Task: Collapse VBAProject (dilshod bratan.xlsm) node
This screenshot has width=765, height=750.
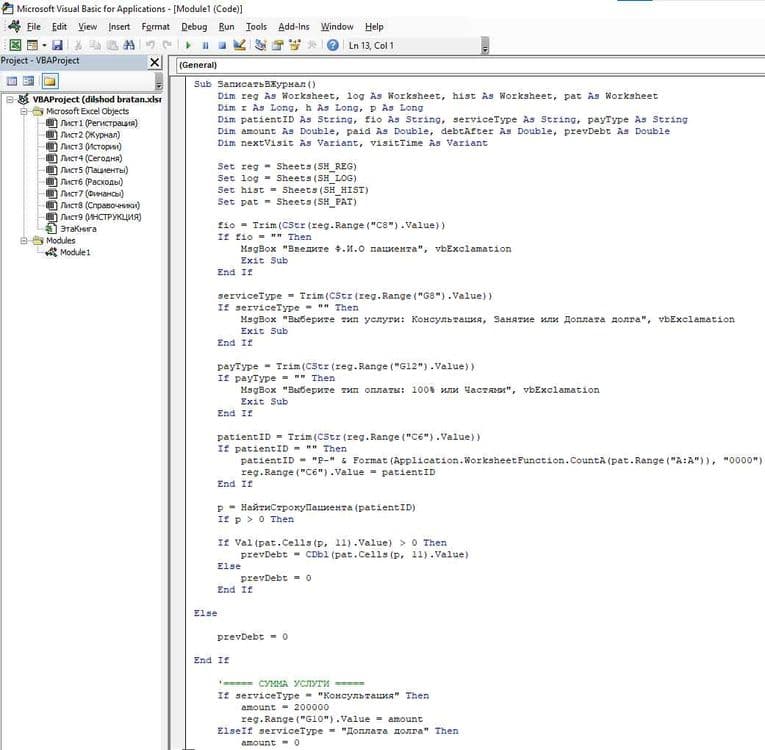Action: point(9,100)
